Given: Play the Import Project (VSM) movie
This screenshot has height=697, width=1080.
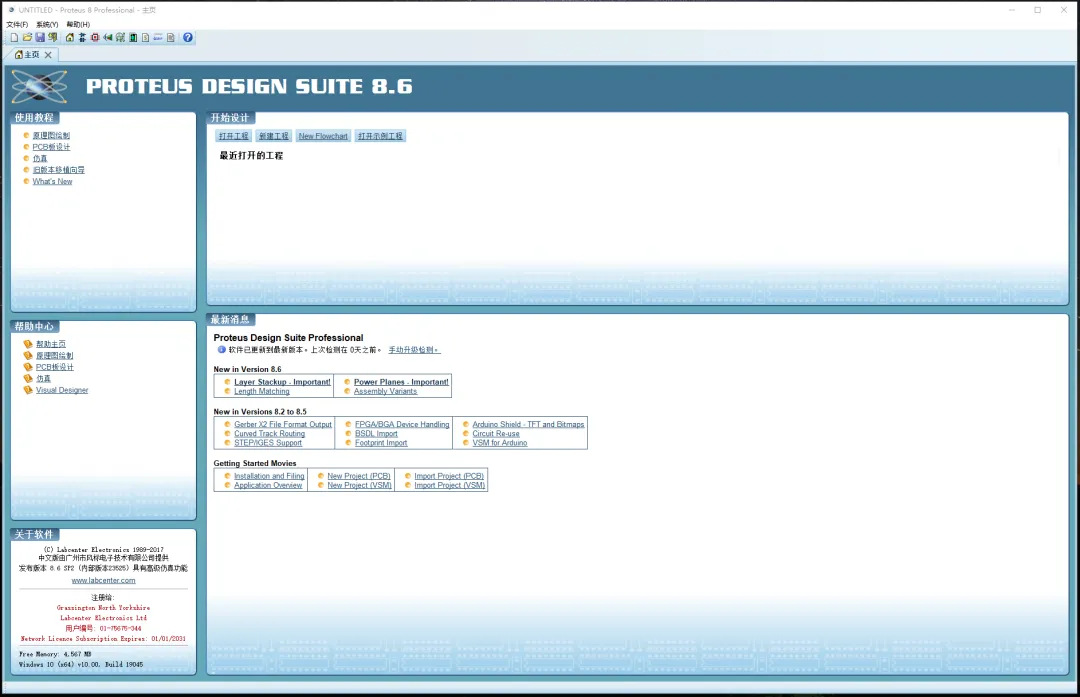Looking at the screenshot, I should click(x=450, y=485).
